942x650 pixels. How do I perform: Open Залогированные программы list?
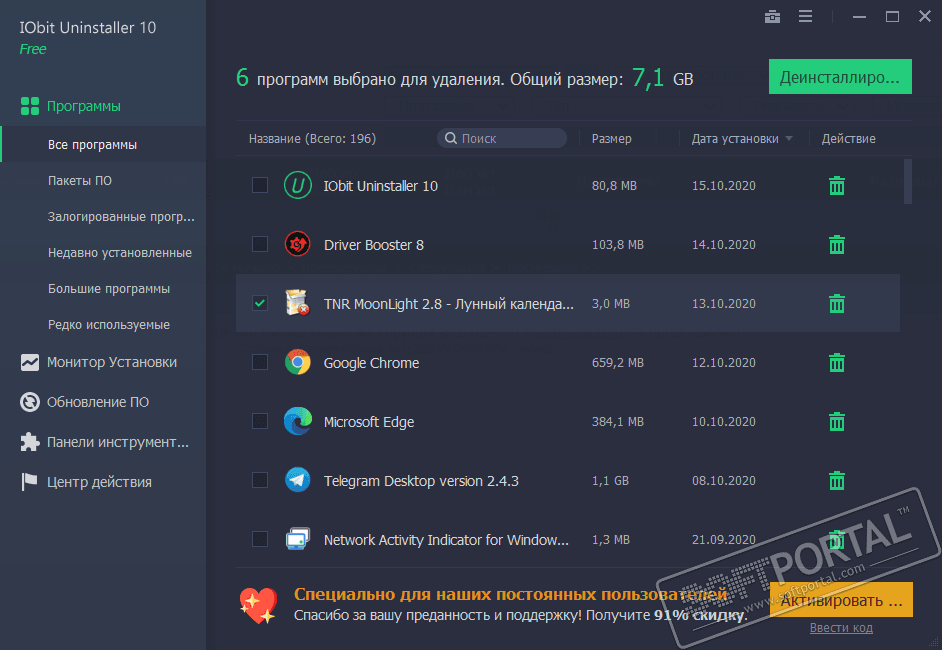tap(121, 216)
